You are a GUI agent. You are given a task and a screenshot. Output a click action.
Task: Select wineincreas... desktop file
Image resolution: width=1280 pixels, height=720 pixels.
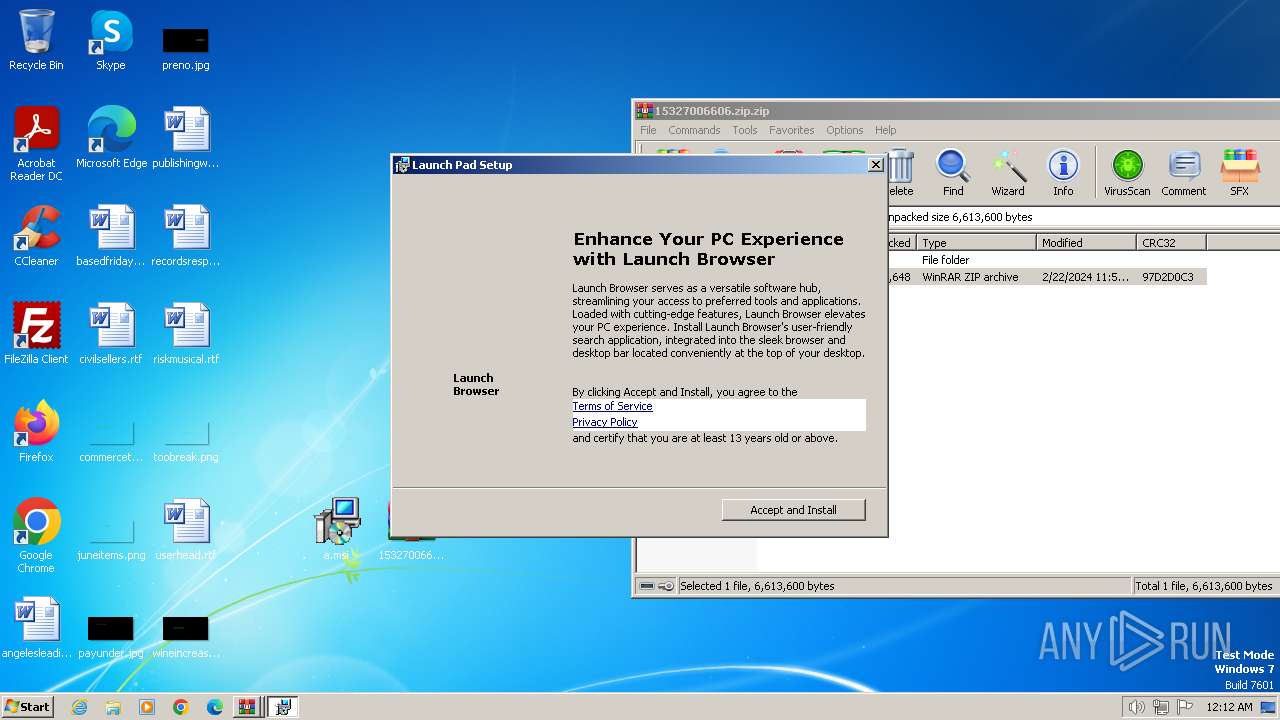click(185, 635)
